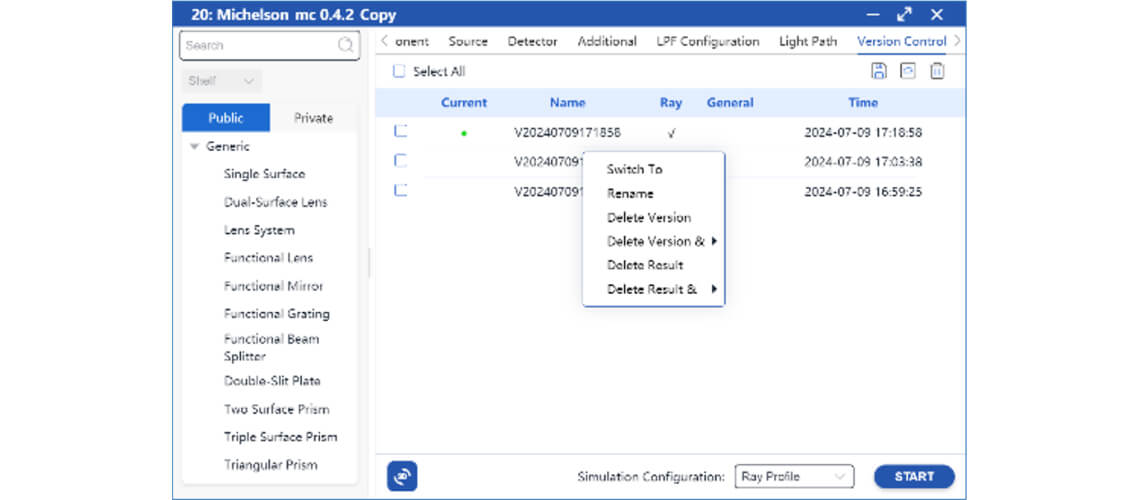Switch to the Private tab

(313, 118)
